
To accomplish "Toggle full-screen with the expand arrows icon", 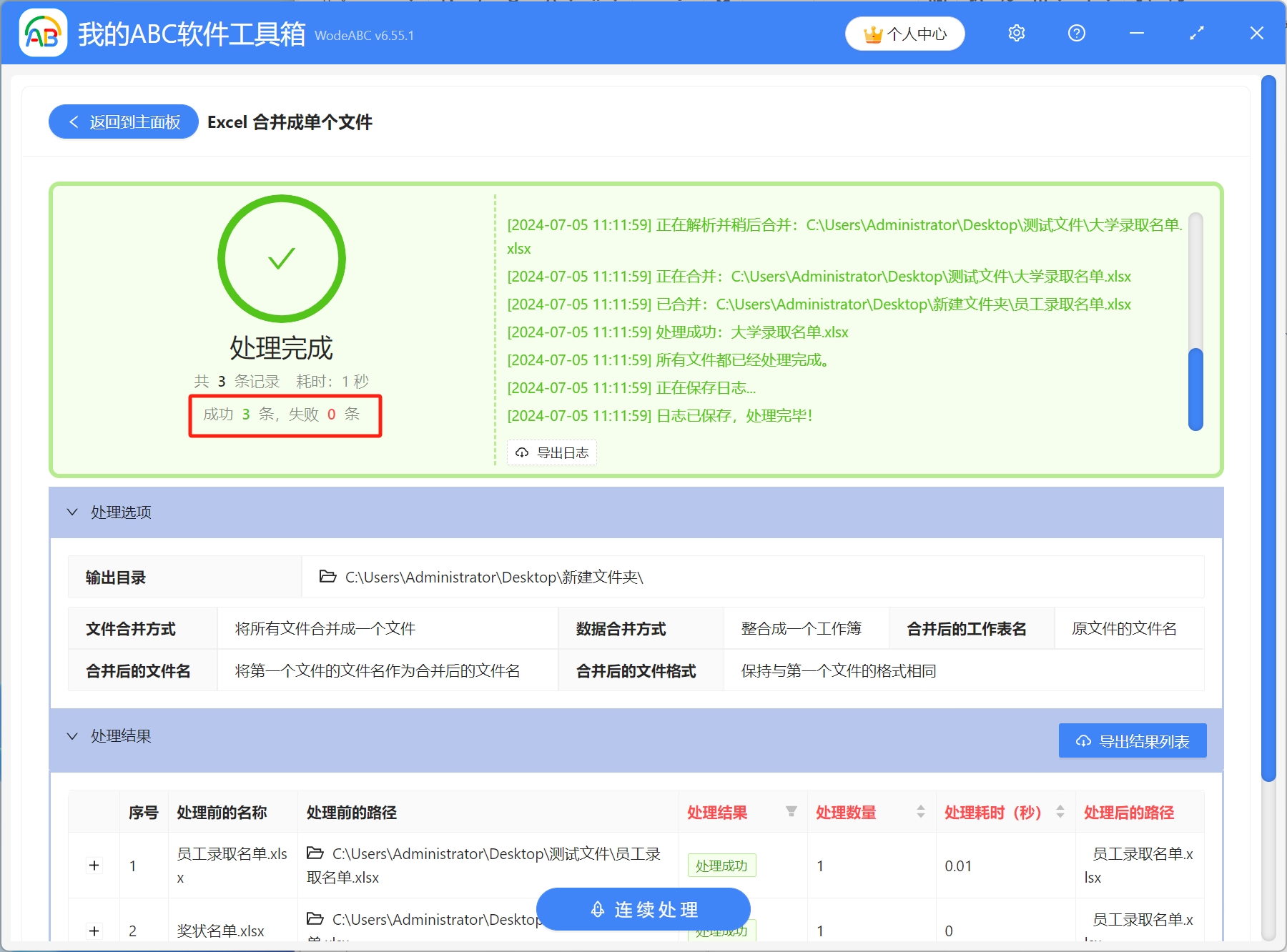I will pos(1196,34).
